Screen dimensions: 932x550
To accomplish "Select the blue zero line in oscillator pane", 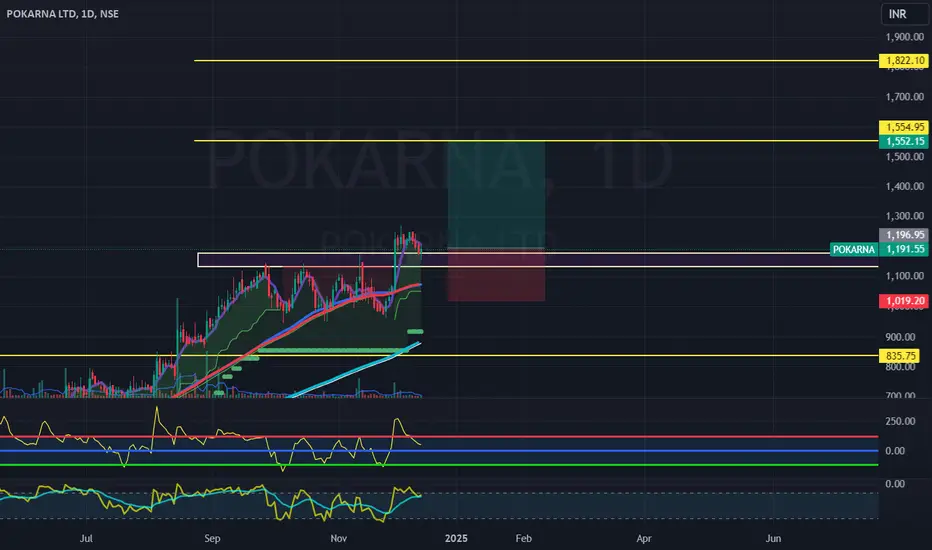I will [x=439, y=451].
